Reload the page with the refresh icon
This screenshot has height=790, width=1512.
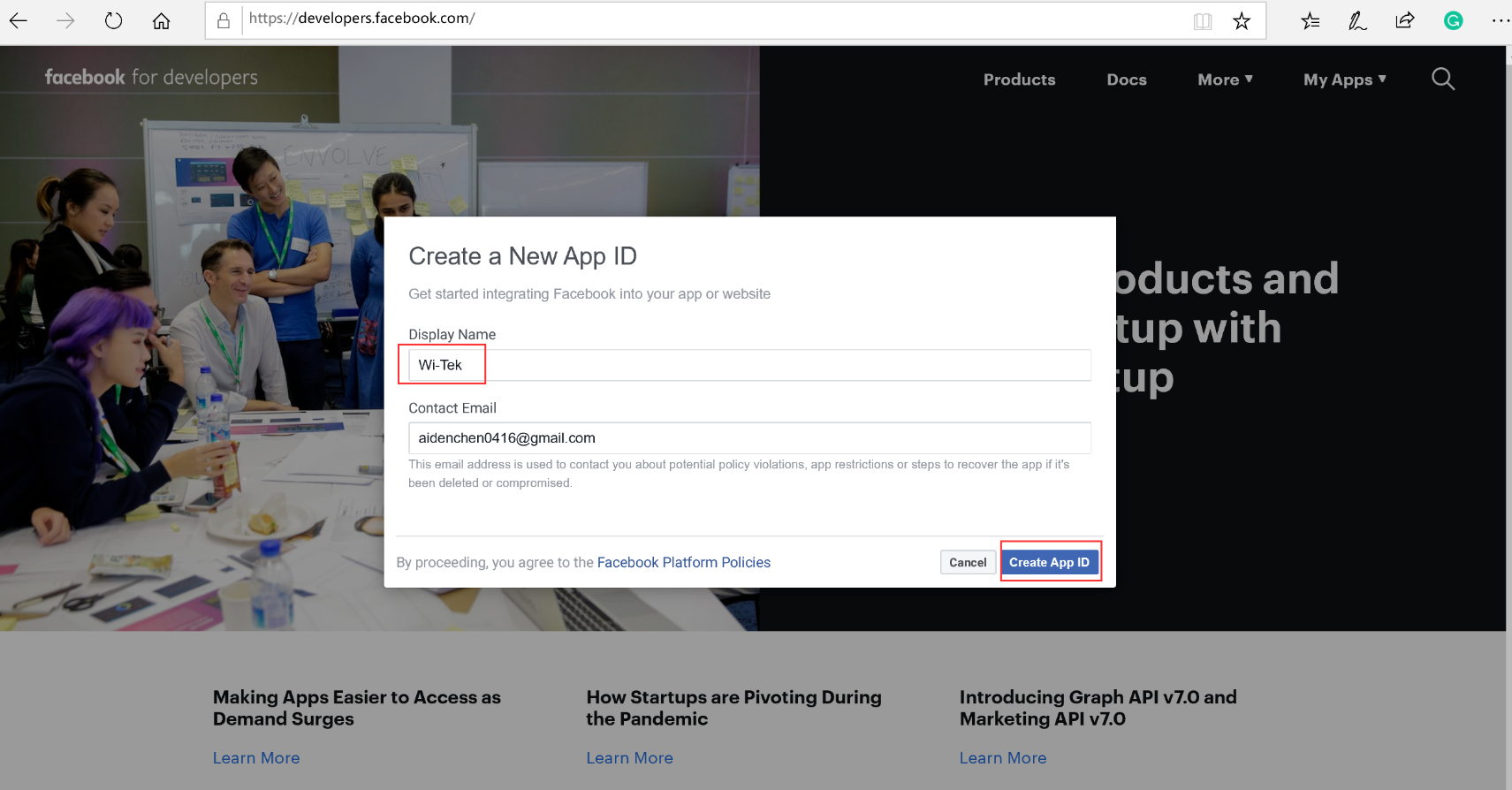[x=113, y=20]
